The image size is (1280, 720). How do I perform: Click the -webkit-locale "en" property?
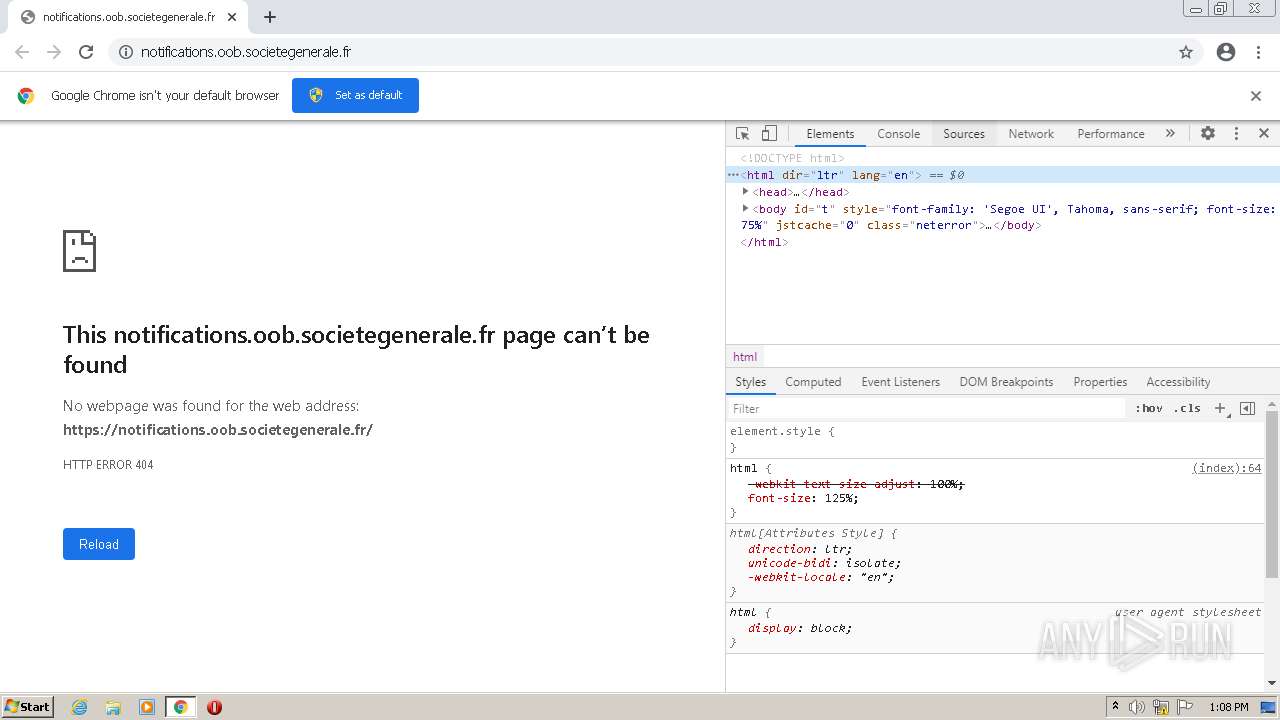(x=821, y=577)
